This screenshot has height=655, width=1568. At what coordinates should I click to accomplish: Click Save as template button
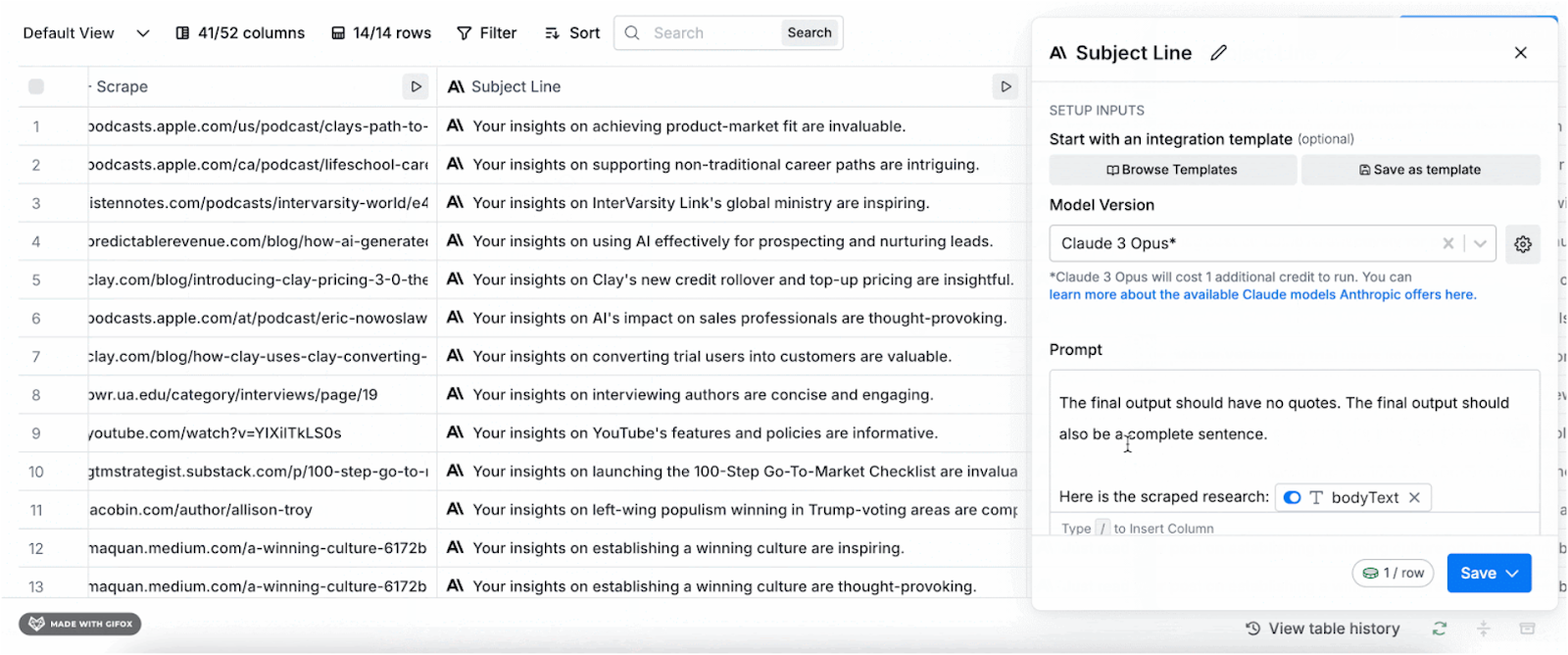click(1420, 170)
